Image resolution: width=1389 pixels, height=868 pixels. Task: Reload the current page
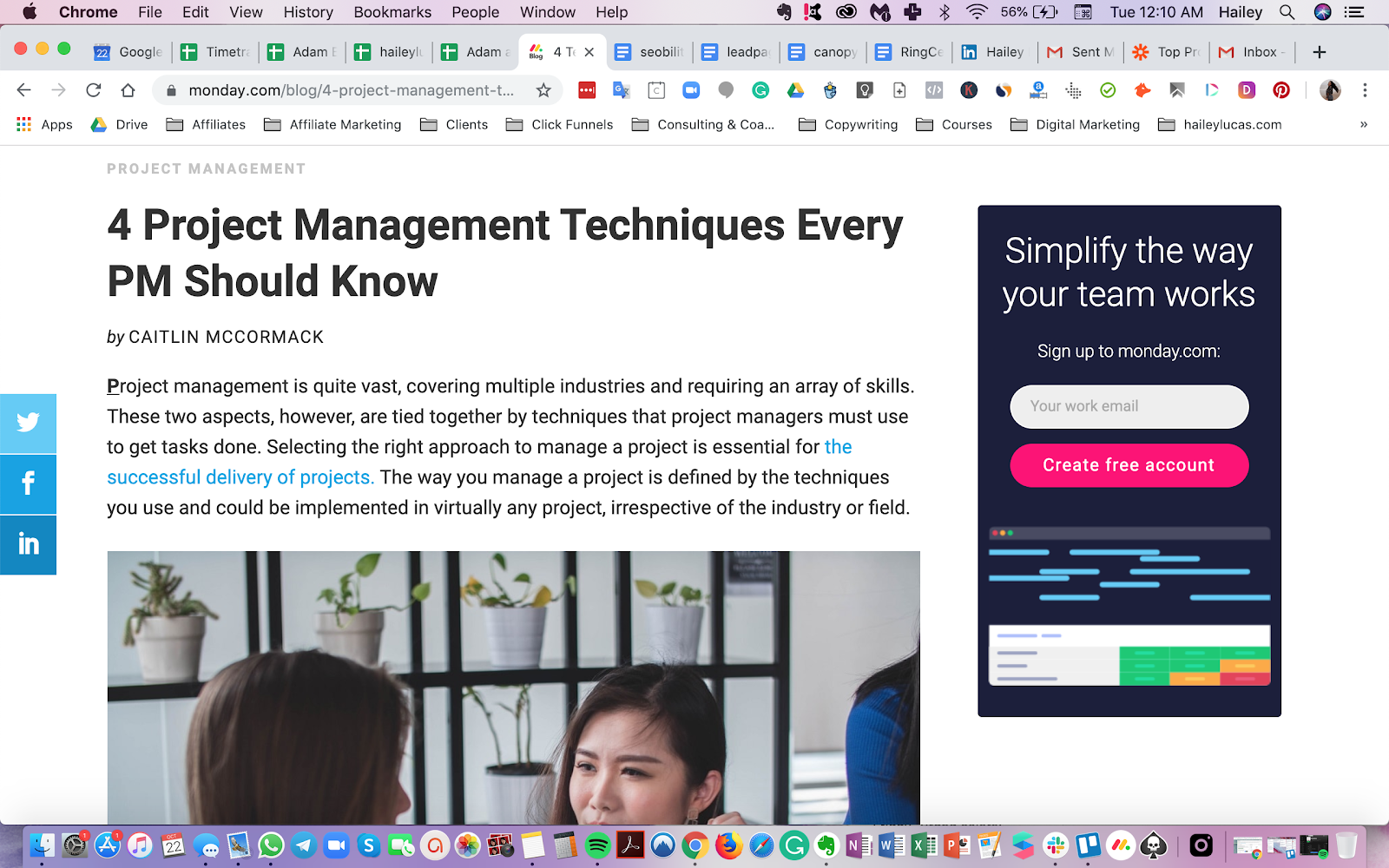93,90
